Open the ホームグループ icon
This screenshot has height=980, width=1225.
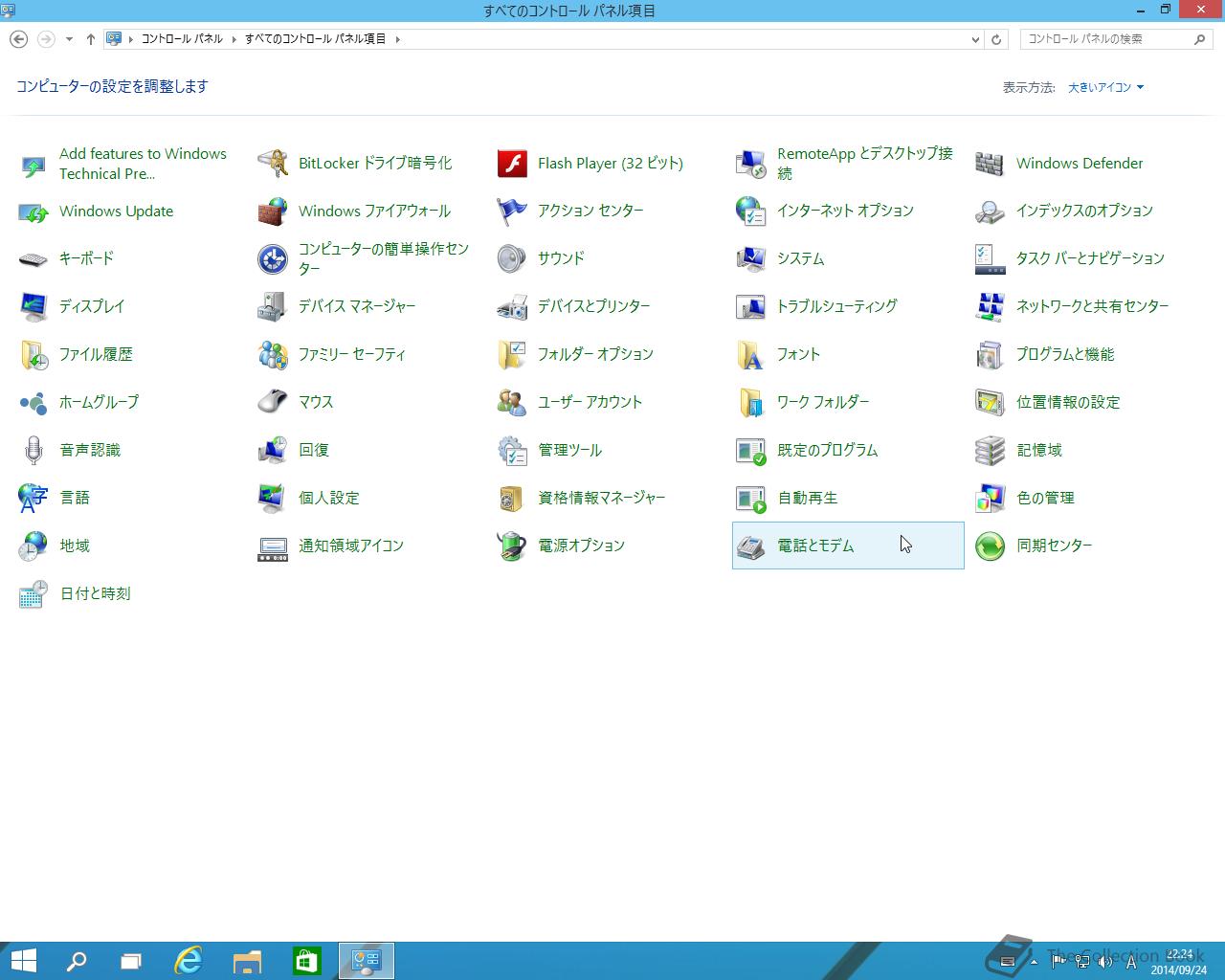click(x=33, y=402)
